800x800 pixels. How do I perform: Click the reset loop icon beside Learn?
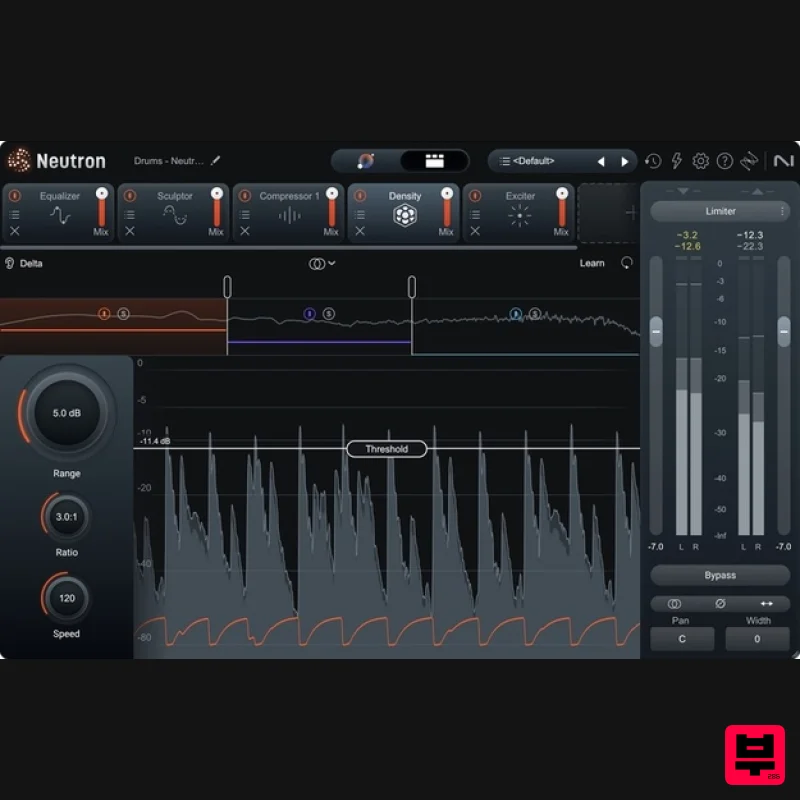pyautogui.click(x=626, y=263)
